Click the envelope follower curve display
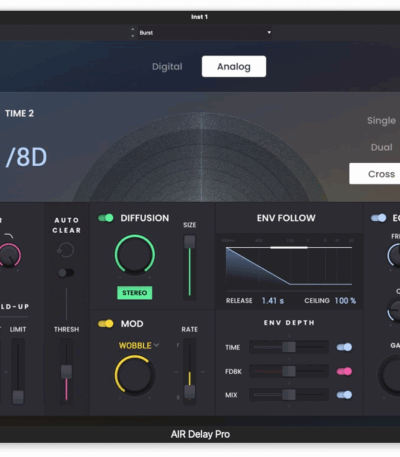Image resolution: width=400 pixels, height=457 pixels. pyautogui.click(x=289, y=267)
